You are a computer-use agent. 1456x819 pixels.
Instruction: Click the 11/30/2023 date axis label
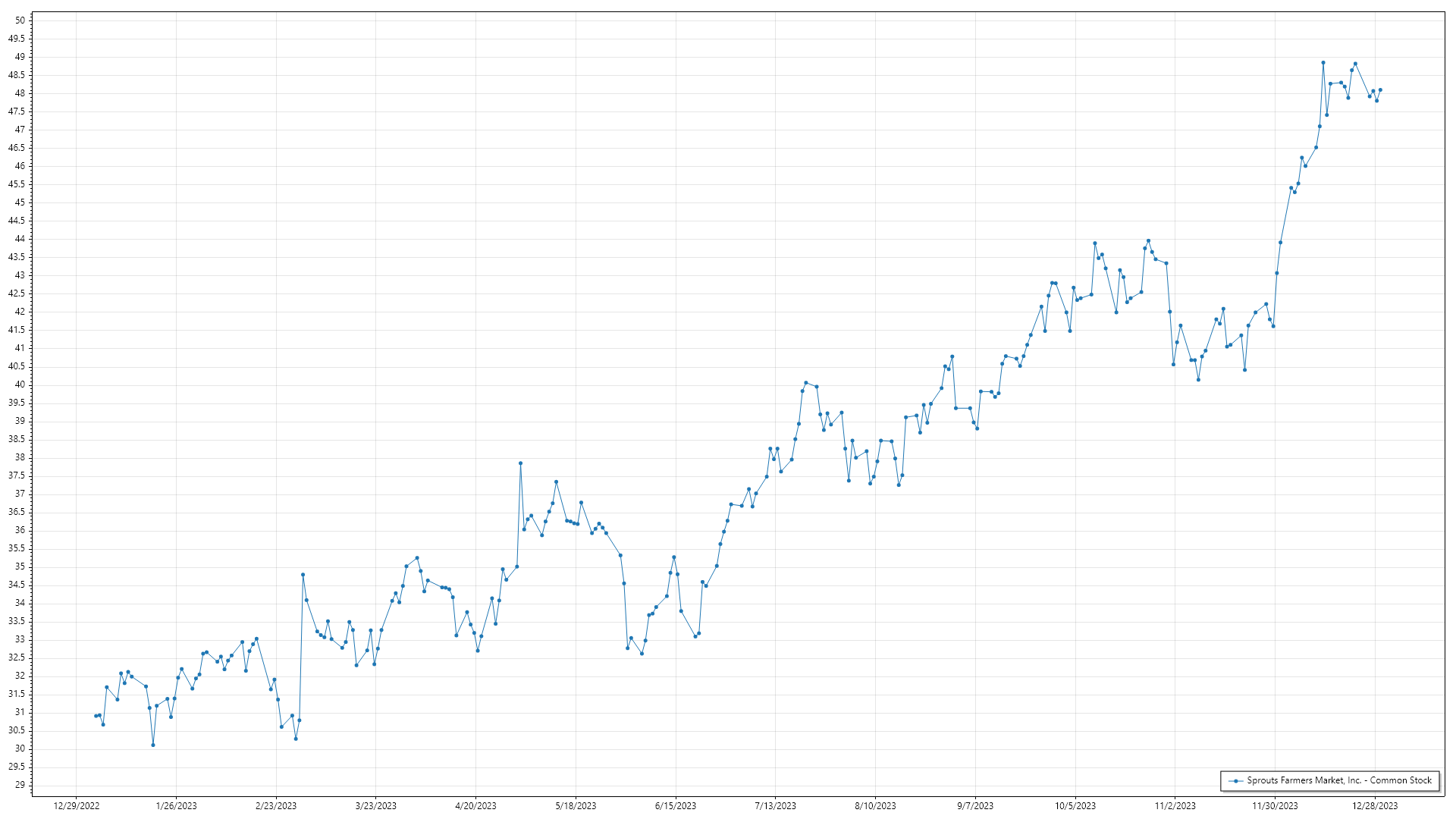pyautogui.click(x=1275, y=806)
